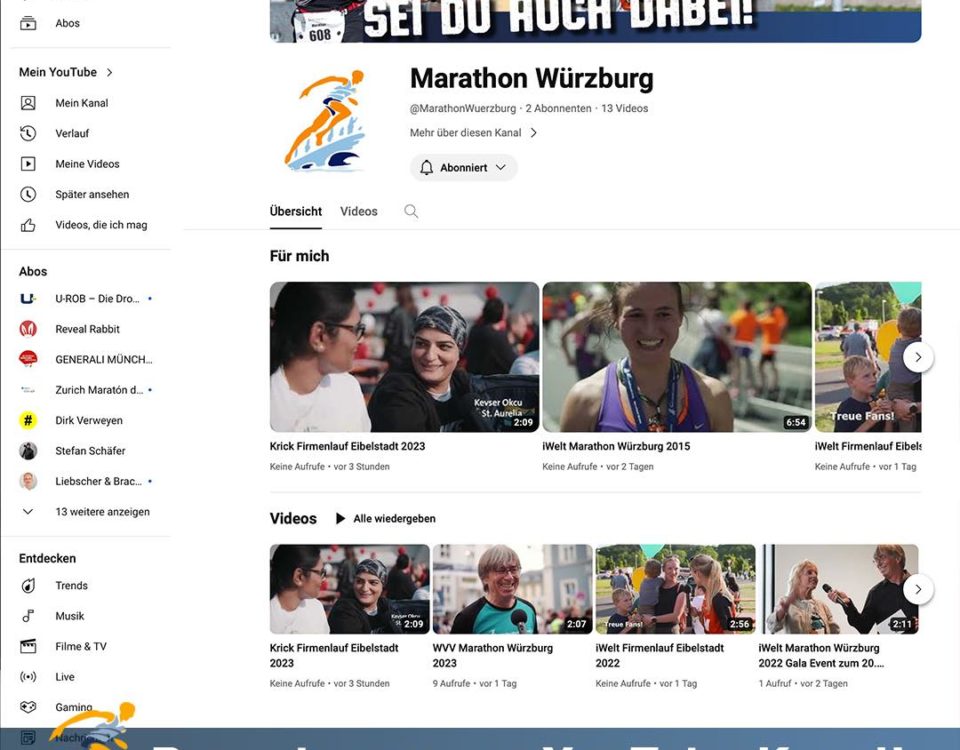Click the U-ROB – Die Dro... subscription name
Image resolution: width=960 pixels, height=750 pixels.
97,299
